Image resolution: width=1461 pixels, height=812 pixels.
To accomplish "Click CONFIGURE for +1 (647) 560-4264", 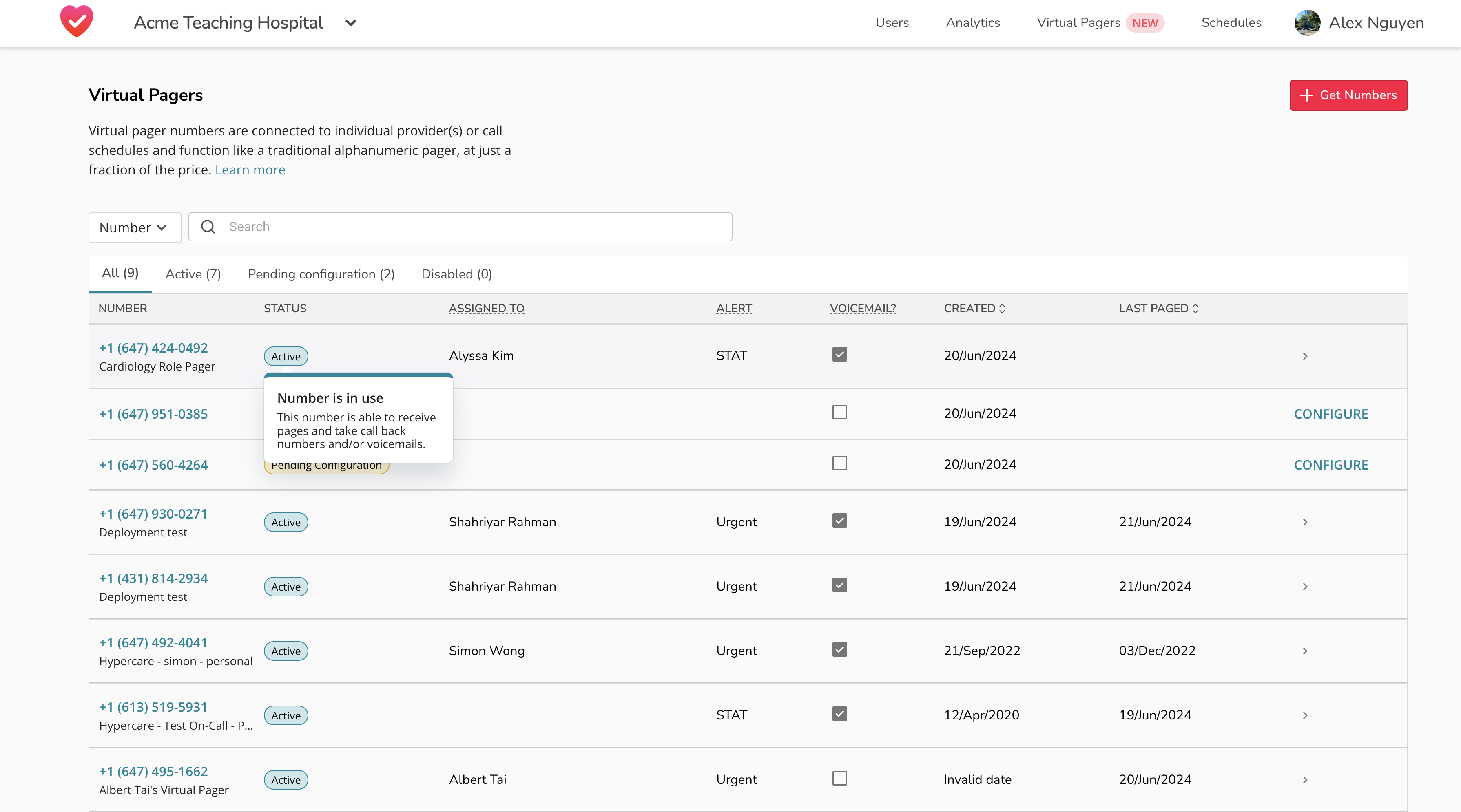I will [x=1330, y=465].
